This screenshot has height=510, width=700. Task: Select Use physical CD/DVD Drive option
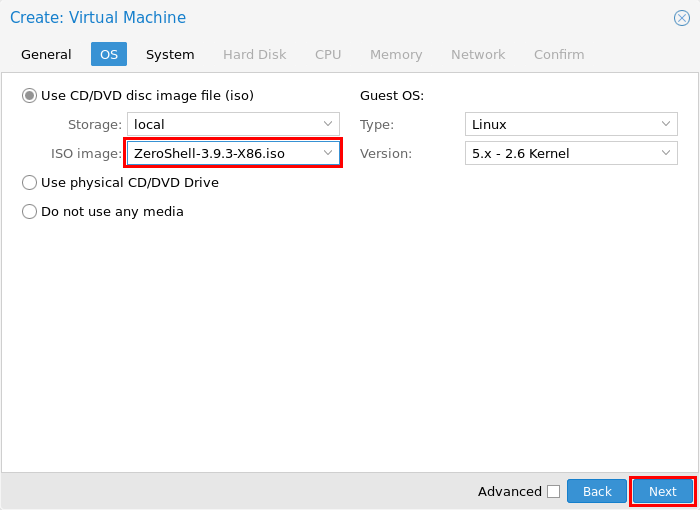coord(29,183)
